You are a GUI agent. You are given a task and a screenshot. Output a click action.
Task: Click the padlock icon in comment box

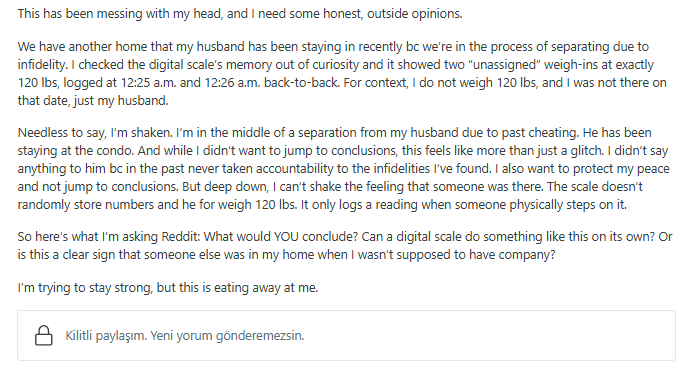pyautogui.click(x=44, y=335)
